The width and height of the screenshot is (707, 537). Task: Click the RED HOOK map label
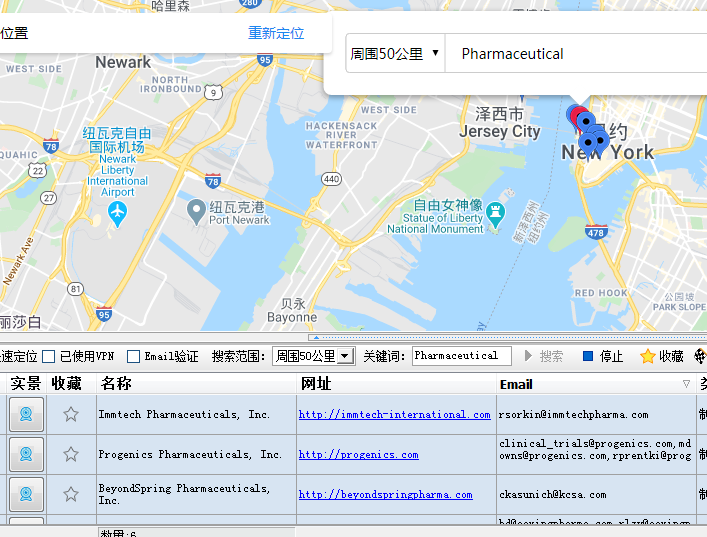tap(601, 293)
